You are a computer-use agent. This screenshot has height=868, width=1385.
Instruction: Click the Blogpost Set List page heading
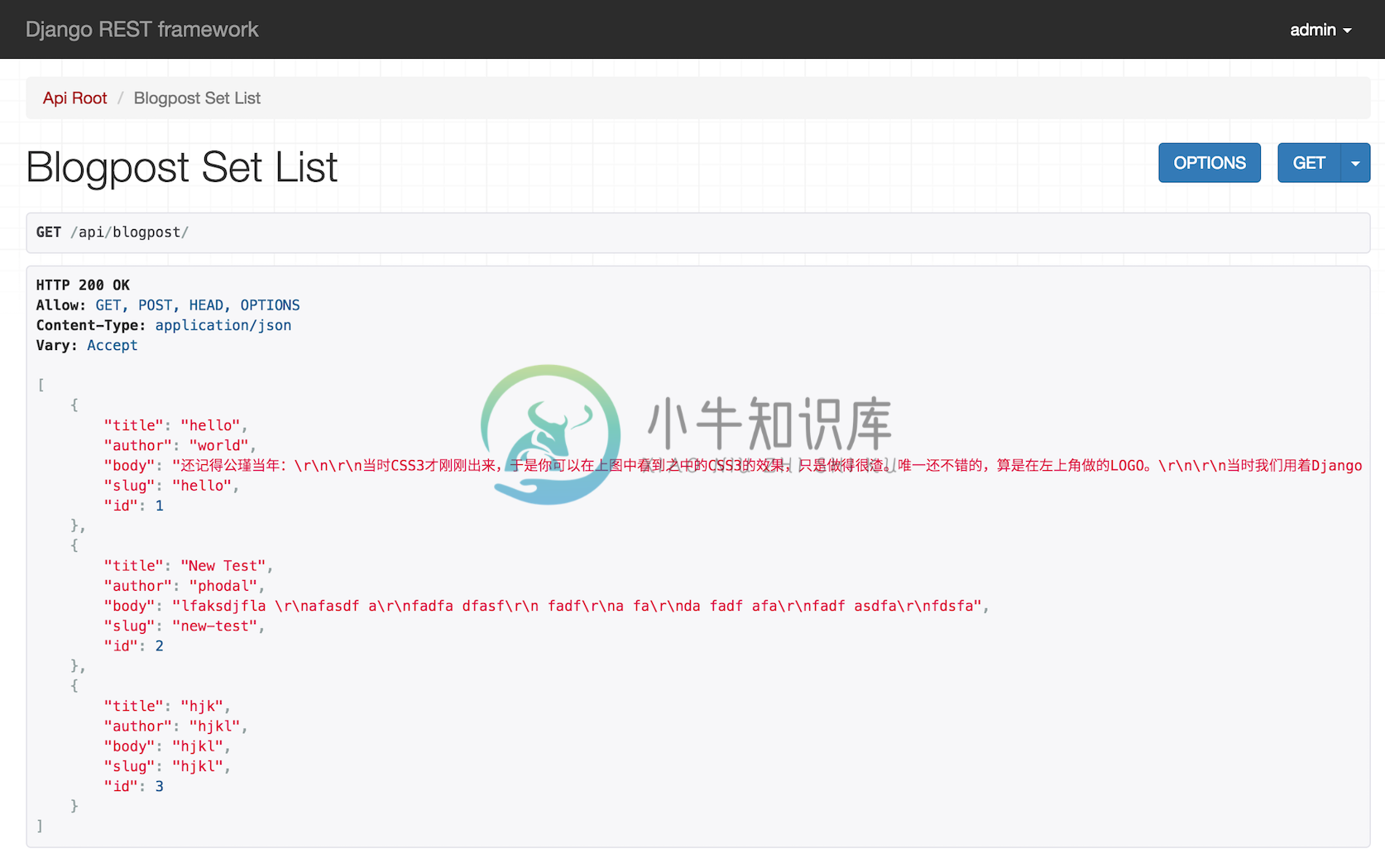[x=182, y=167]
